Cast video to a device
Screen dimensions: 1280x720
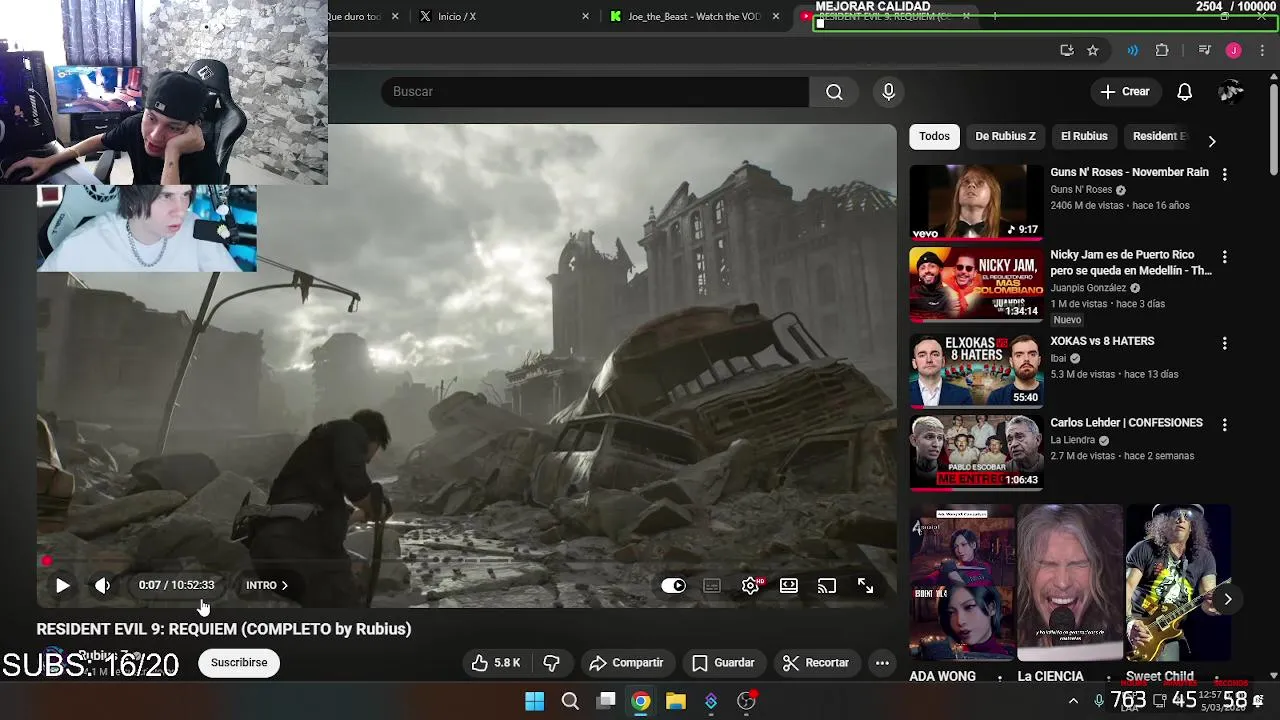(x=827, y=585)
